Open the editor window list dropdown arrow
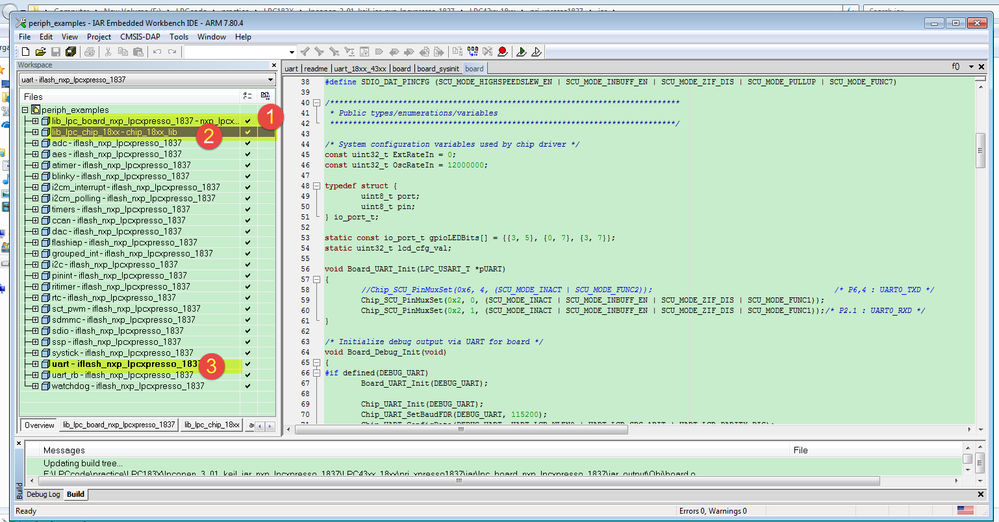Screen dimensions: 999x522 click(971, 67)
